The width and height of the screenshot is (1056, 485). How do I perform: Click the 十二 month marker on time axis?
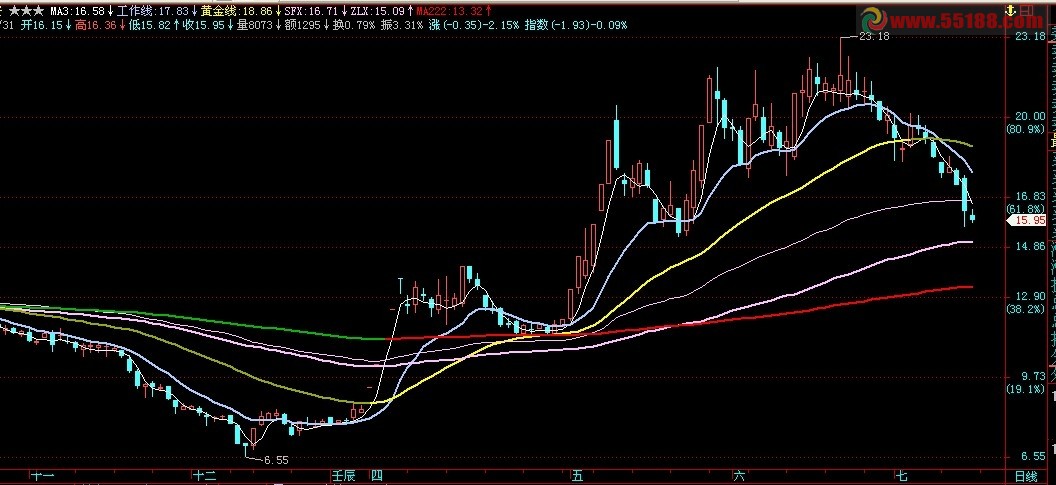point(205,476)
